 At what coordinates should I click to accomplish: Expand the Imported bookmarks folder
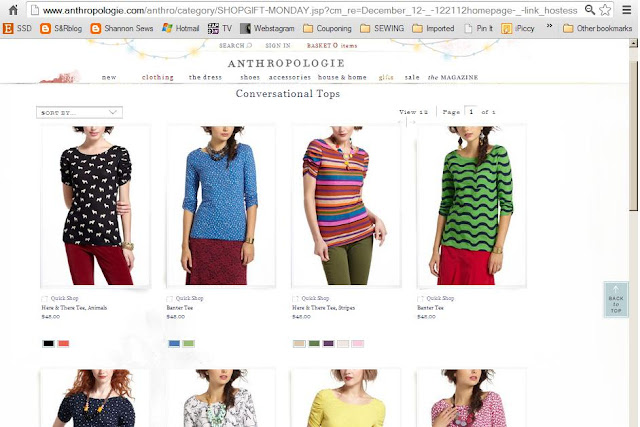click(433, 28)
